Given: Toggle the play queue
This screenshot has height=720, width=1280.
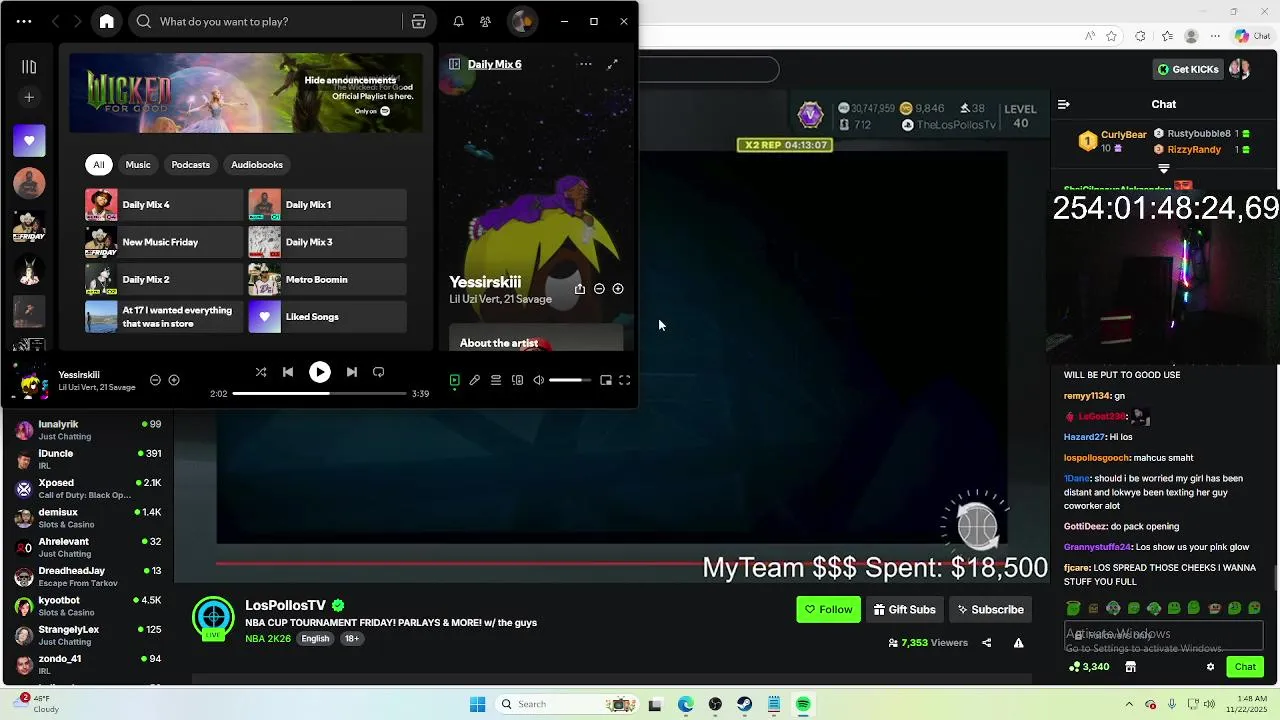Looking at the screenshot, I should coord(496,380).
